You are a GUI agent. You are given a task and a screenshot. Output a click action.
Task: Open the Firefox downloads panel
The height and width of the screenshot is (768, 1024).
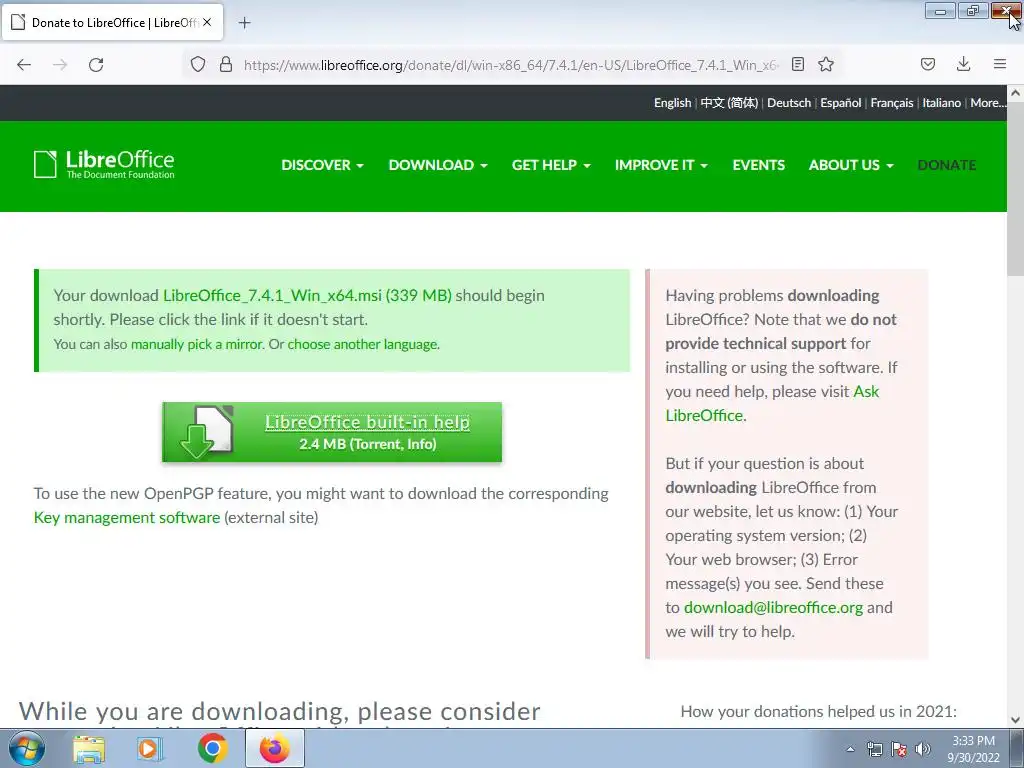coord(963,64)
